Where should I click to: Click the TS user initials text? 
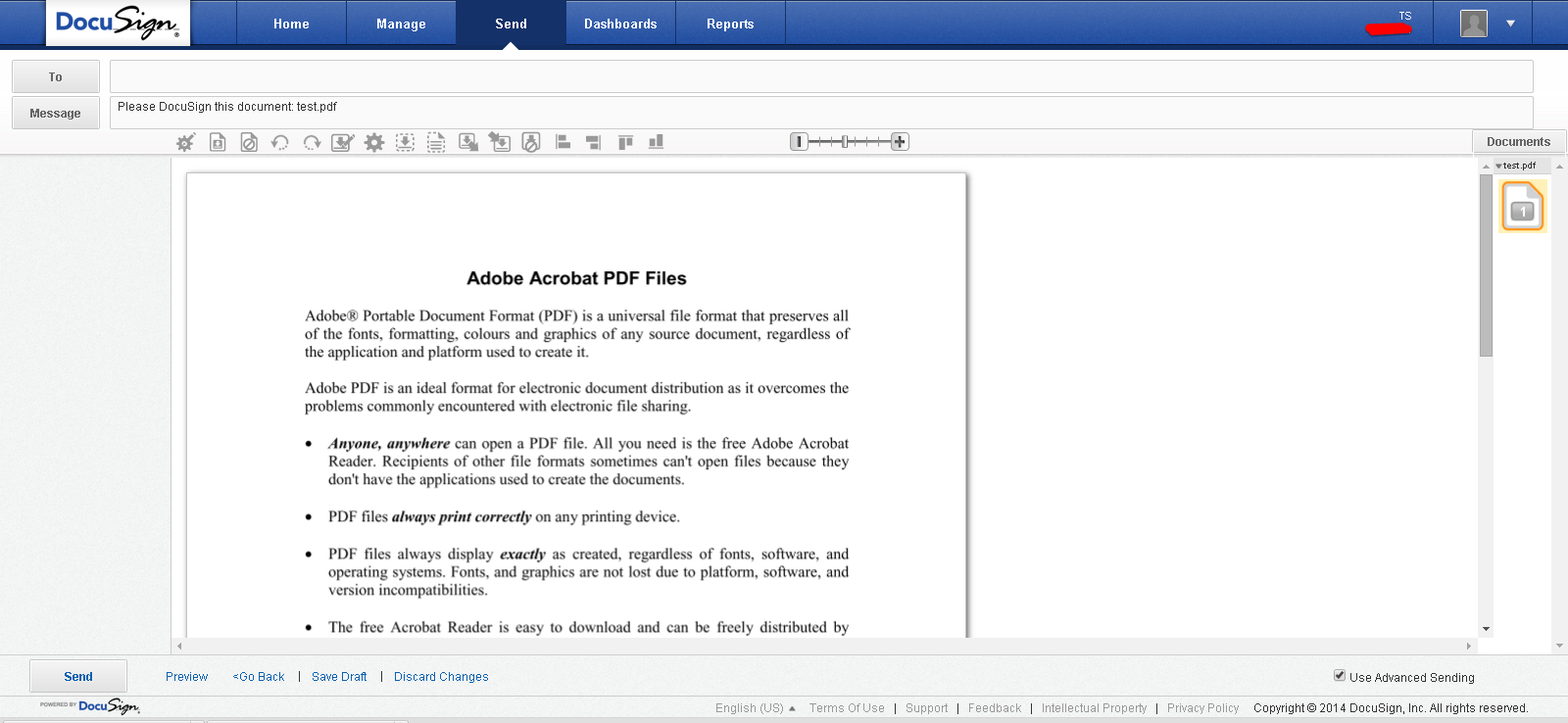point(1404,16)
